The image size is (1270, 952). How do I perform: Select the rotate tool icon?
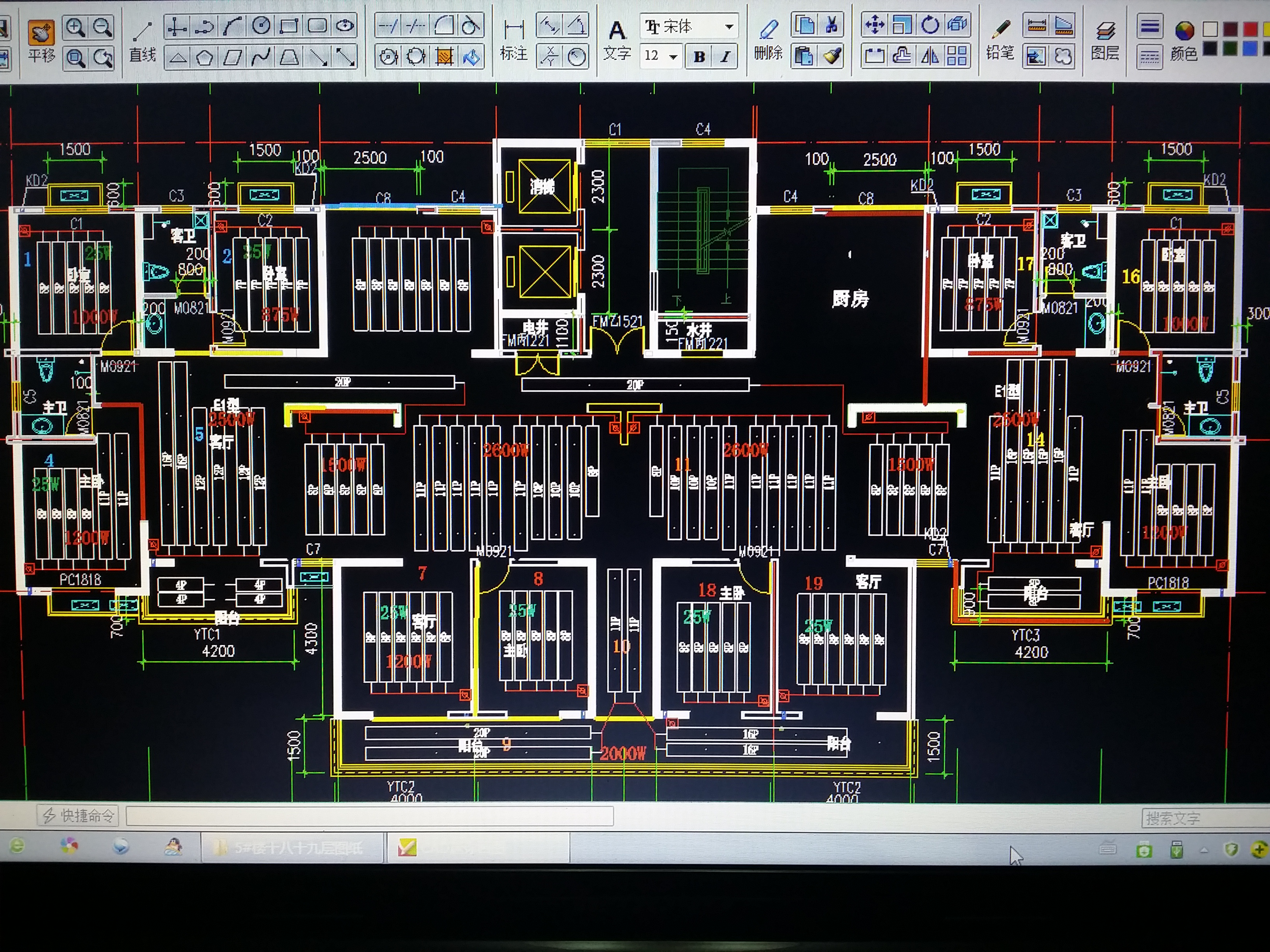click(x=930, y=24)
